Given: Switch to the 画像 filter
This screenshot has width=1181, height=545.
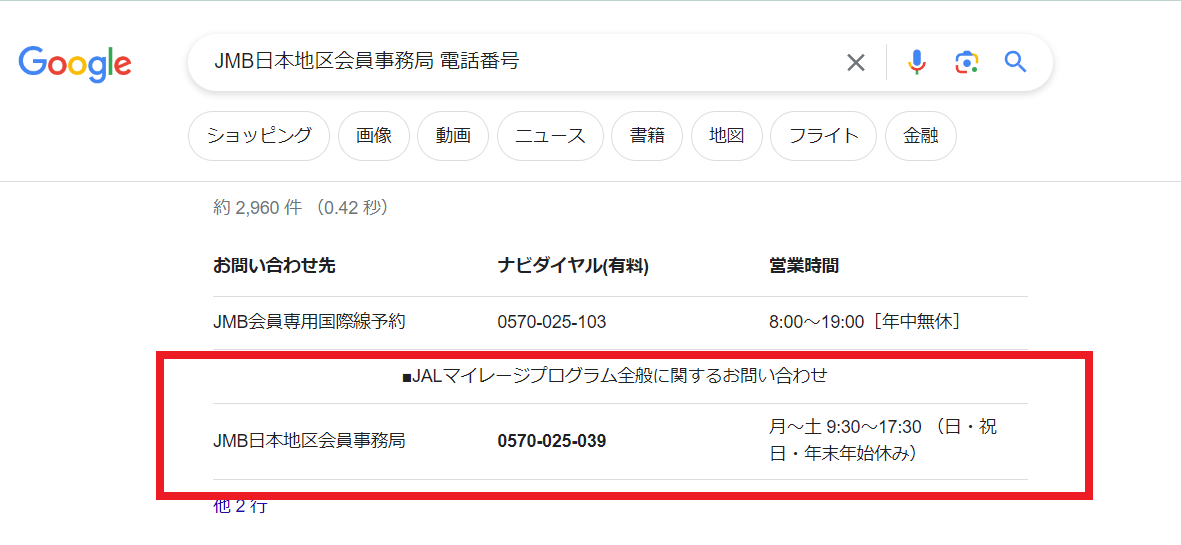Looking at the screenshot, I should [x=374, y=136].
